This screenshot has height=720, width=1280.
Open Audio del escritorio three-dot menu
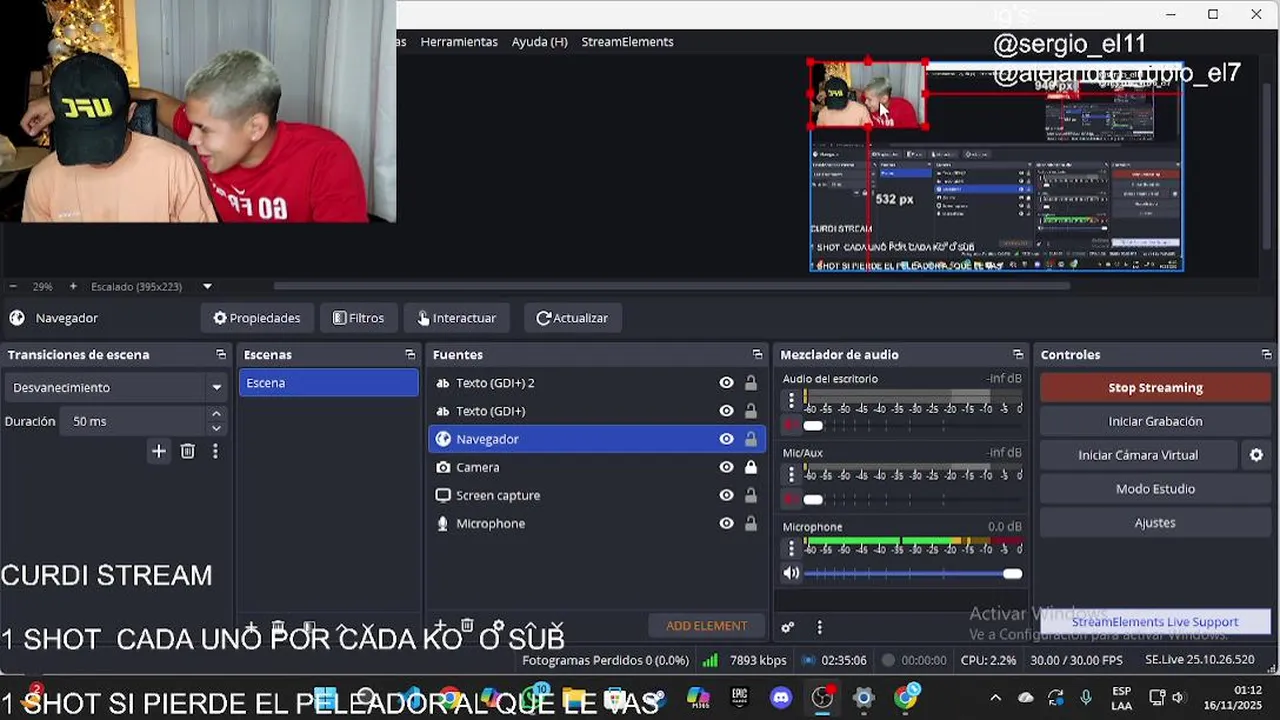coord(791,400)
